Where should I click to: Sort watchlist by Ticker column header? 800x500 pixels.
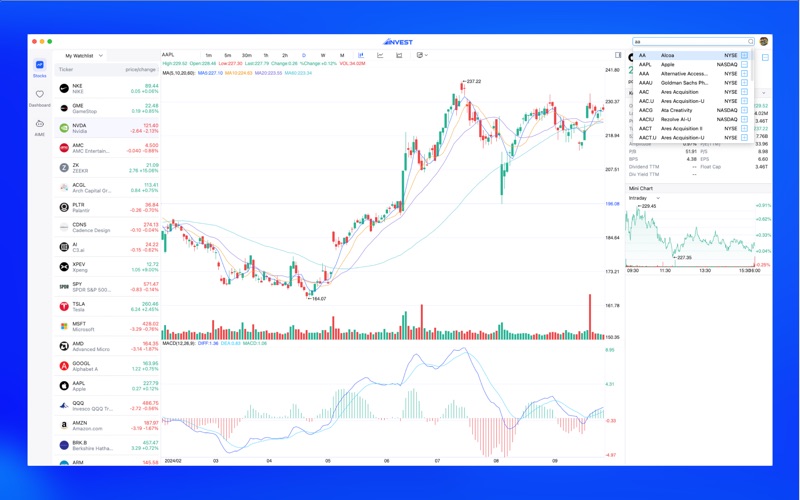pyautogui.click(x=66, y=69)
